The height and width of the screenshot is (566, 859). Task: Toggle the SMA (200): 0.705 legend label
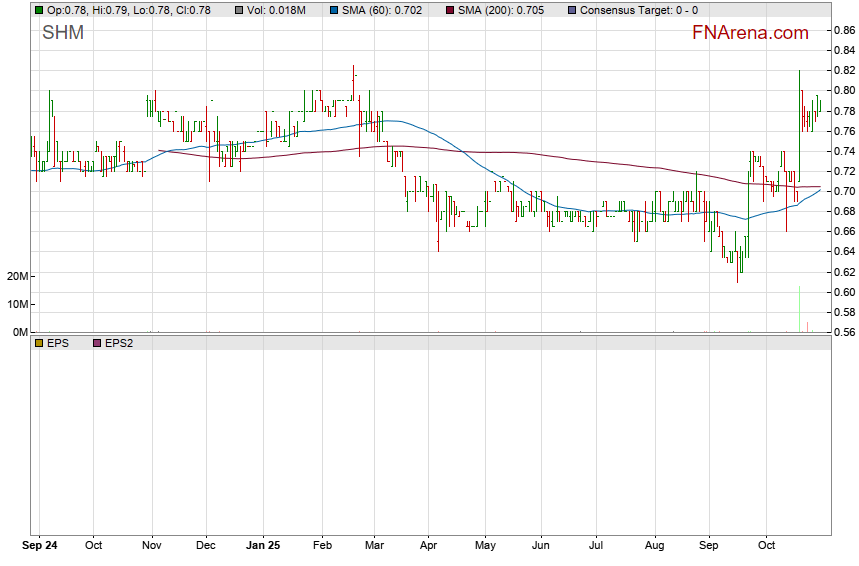pos(501,10)
